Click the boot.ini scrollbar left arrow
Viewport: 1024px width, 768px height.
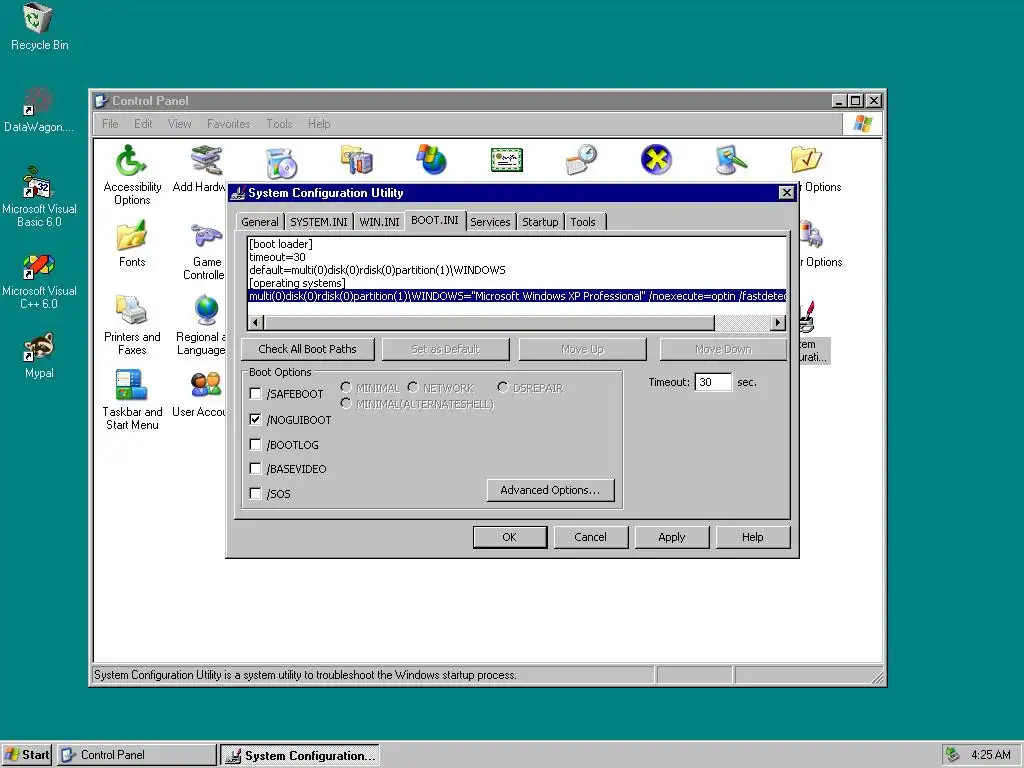coord(256,323)
